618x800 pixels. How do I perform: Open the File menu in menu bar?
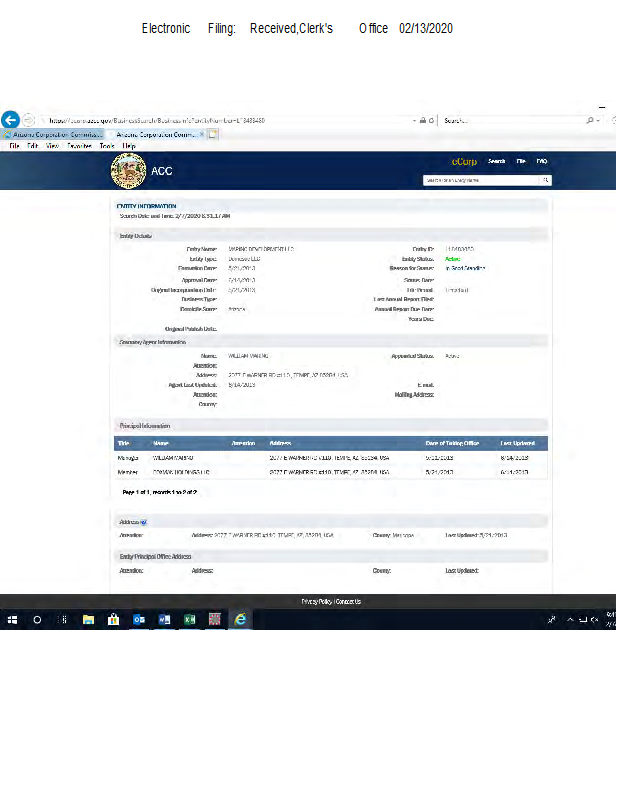click(x=15, y=146)
